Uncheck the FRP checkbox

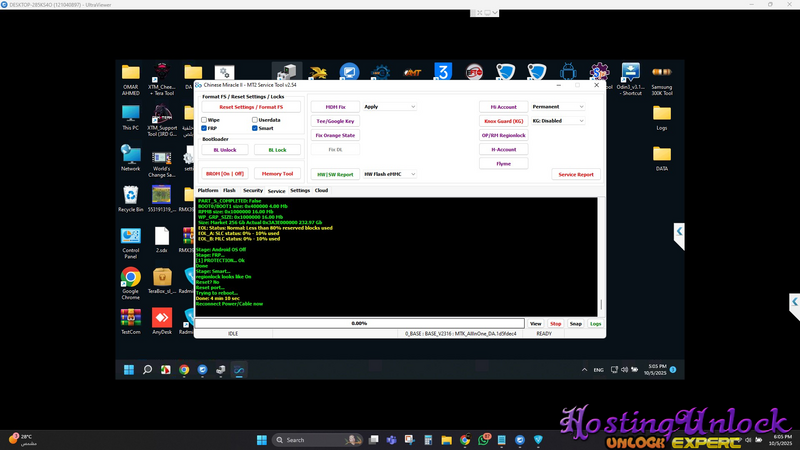click(204, 128)
